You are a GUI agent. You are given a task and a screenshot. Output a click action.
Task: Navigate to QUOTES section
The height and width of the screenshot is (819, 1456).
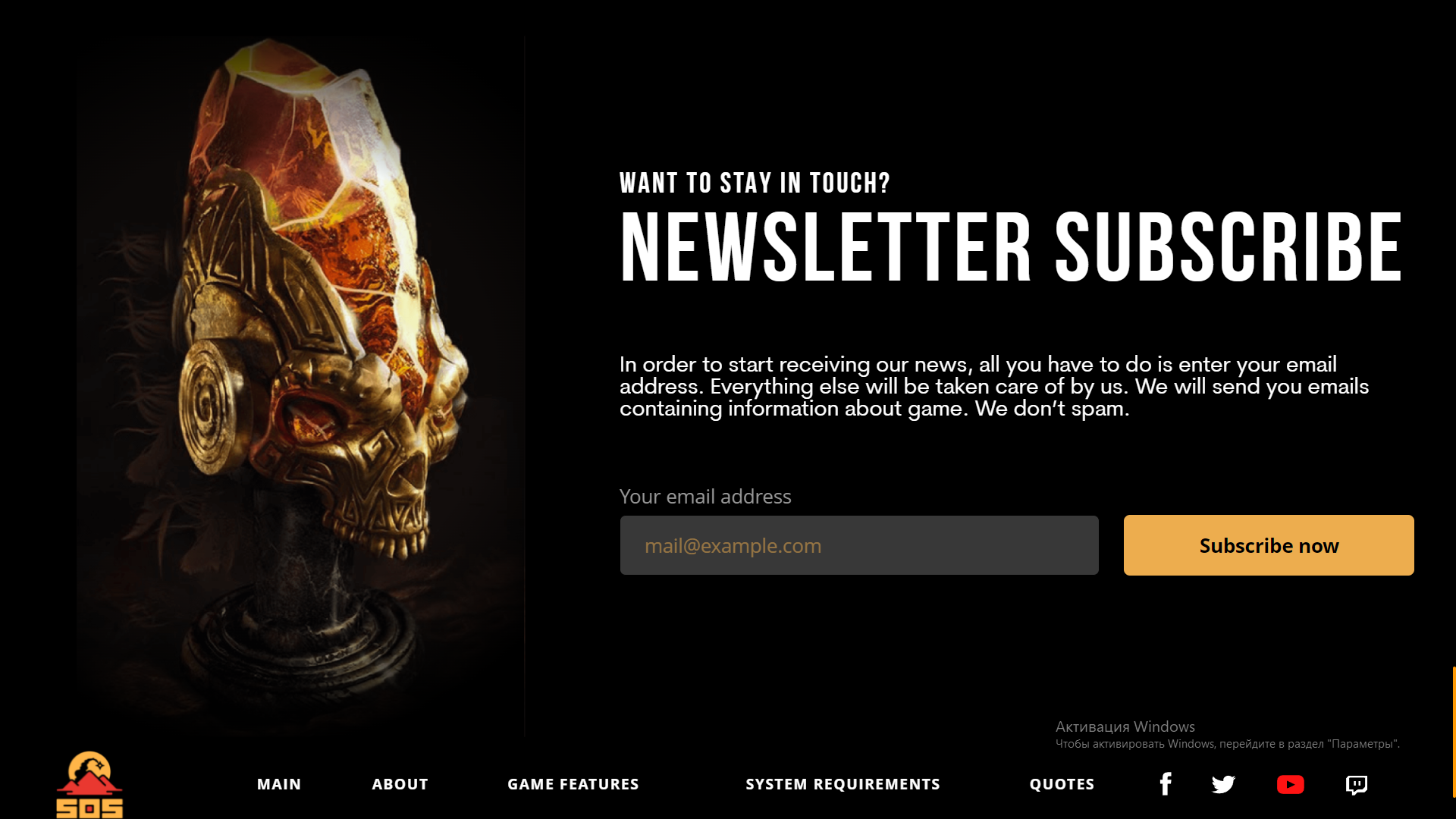(1062, 784)
